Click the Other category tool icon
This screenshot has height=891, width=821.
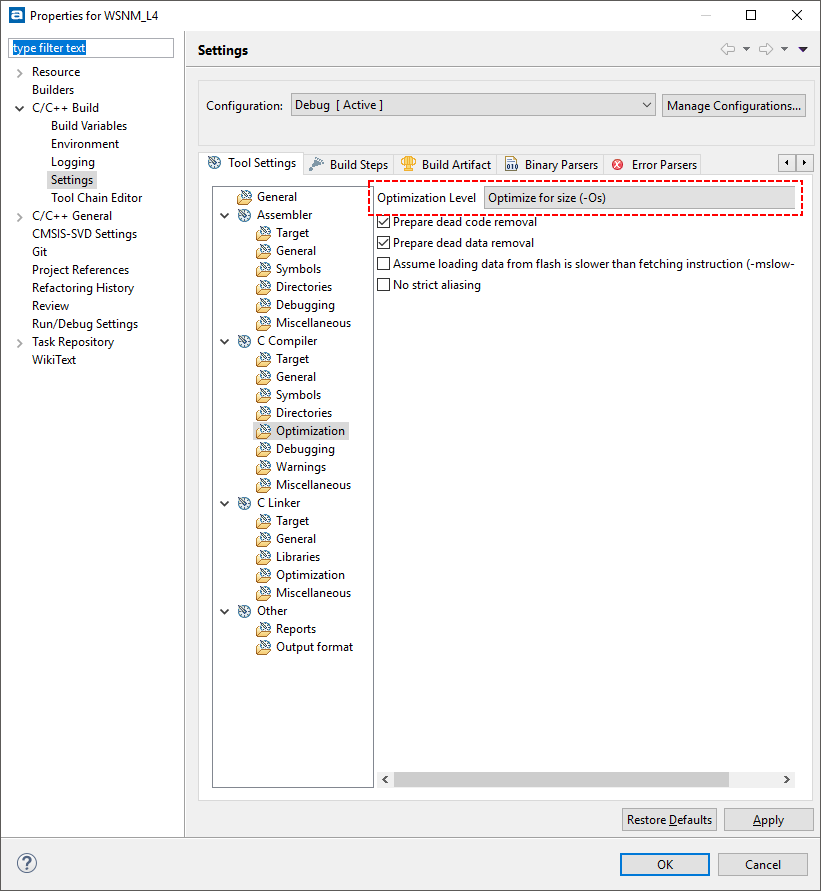[244, 611]
